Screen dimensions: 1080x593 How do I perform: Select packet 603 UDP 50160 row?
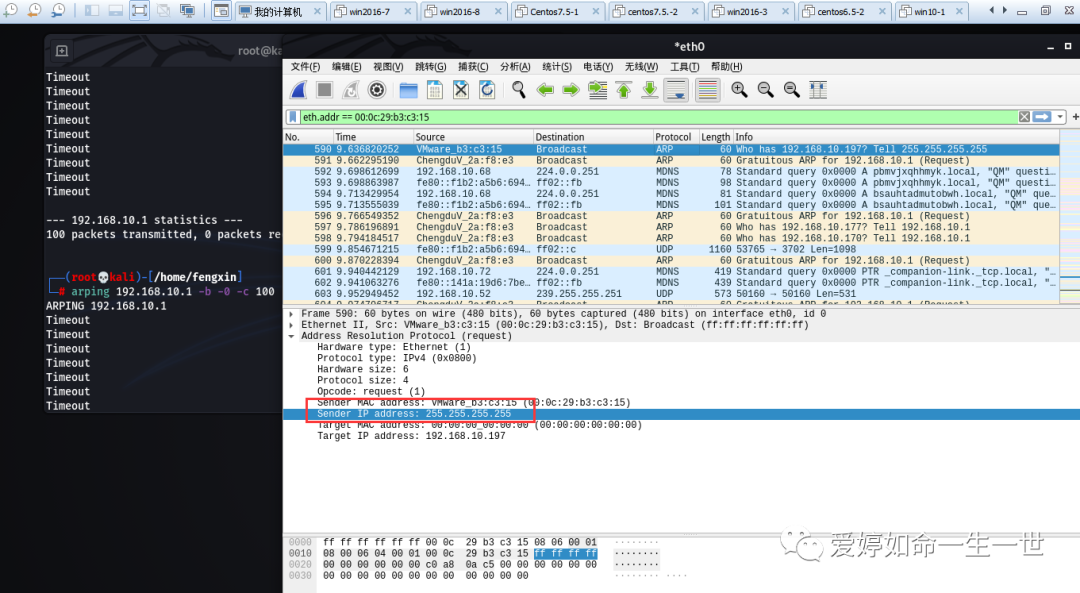pyautogui.click(x=671, y=294)
